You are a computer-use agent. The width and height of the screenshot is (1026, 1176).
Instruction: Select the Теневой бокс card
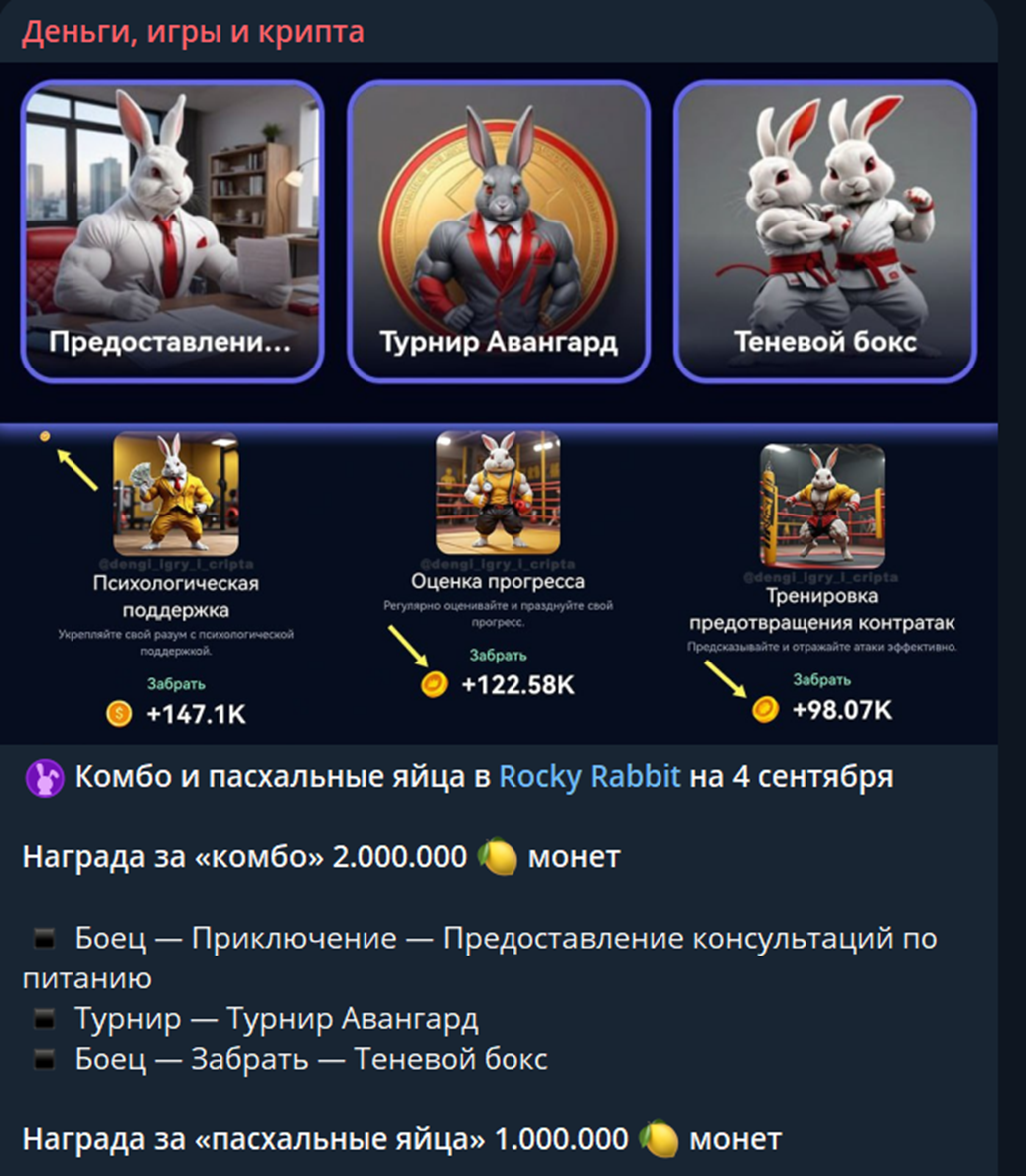tap(825, 231)
